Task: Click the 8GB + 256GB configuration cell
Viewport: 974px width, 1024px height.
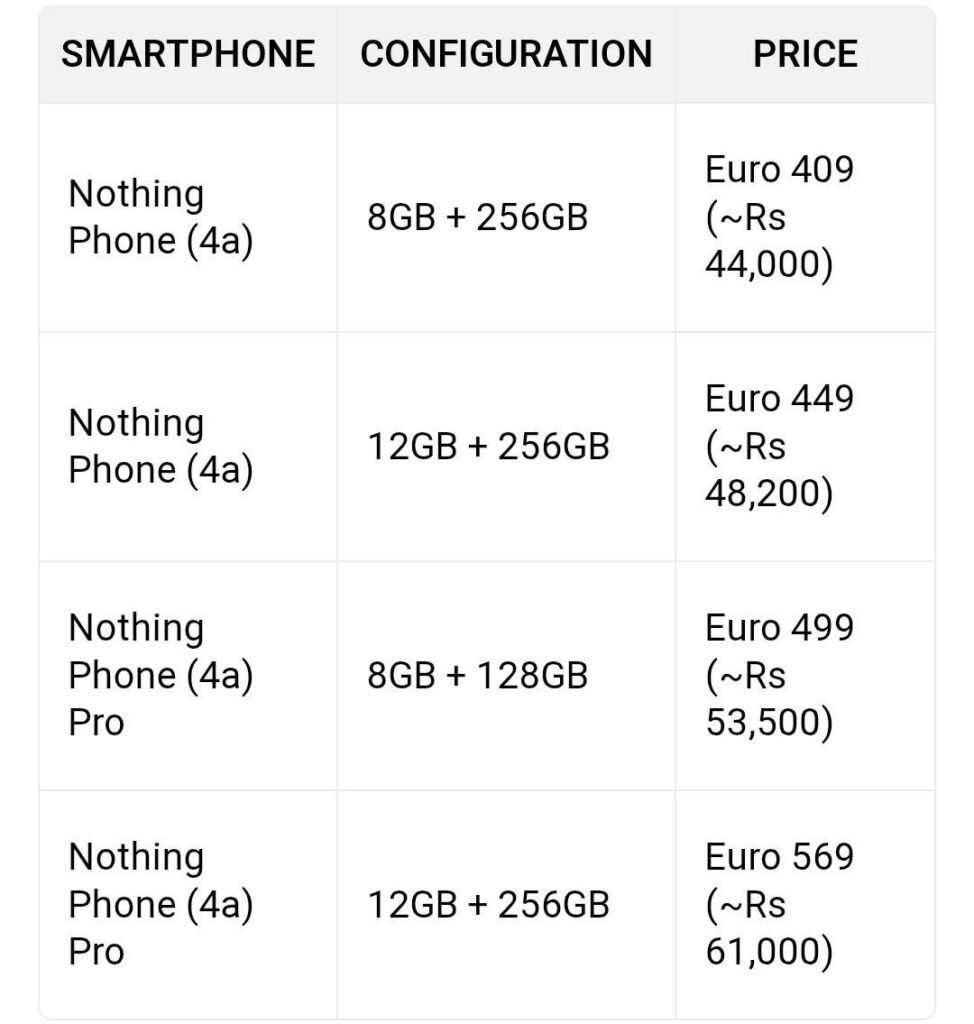Action: pyautogui.click(x=477, y=218)
